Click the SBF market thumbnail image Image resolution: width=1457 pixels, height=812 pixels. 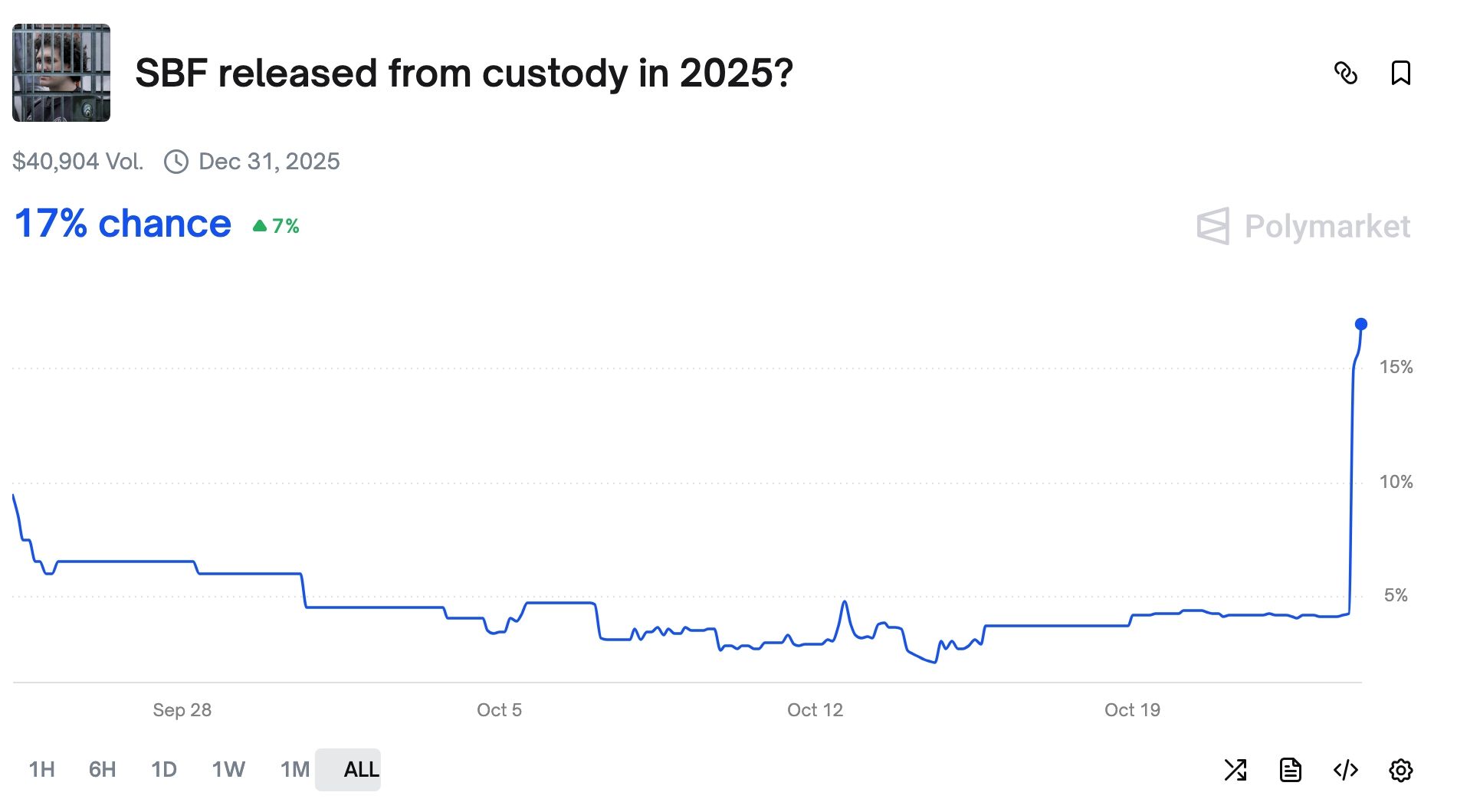tap(61, 73)
